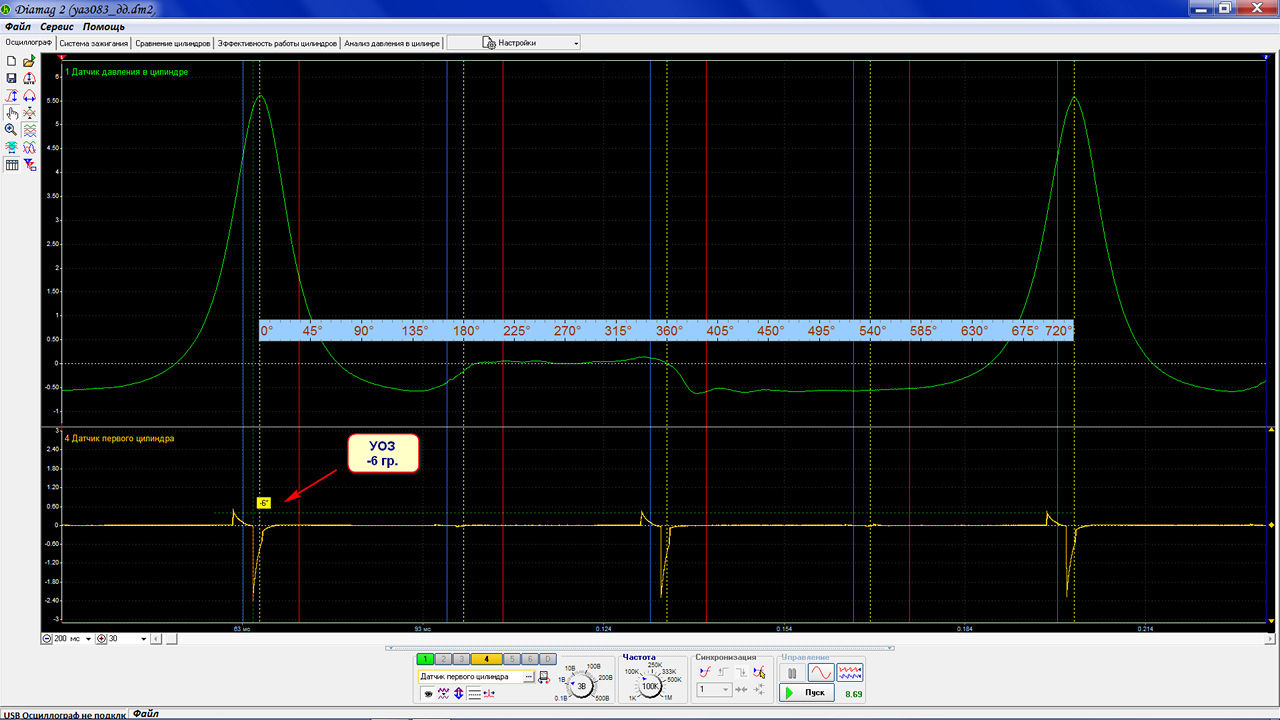
Task: Click the converging sync arrows icon
Action: [x=741, y=690]
